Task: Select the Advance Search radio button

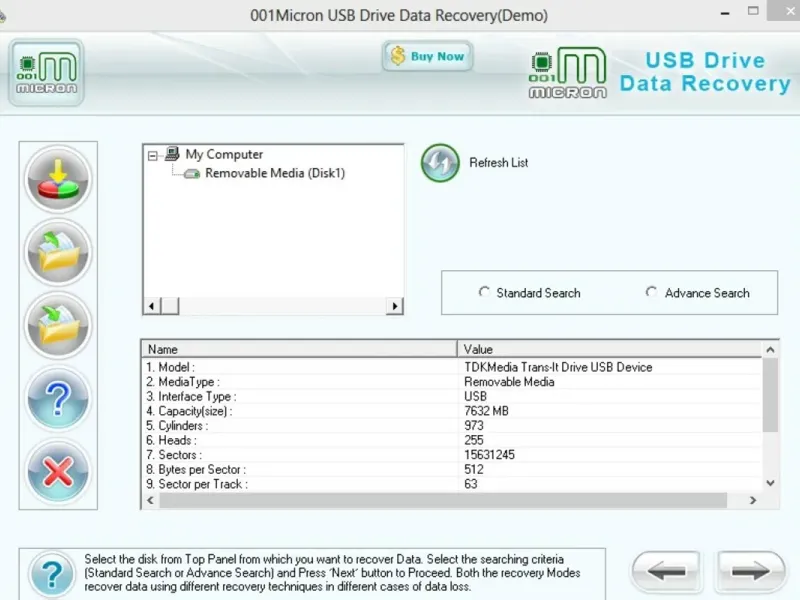Action: [651, 292]
